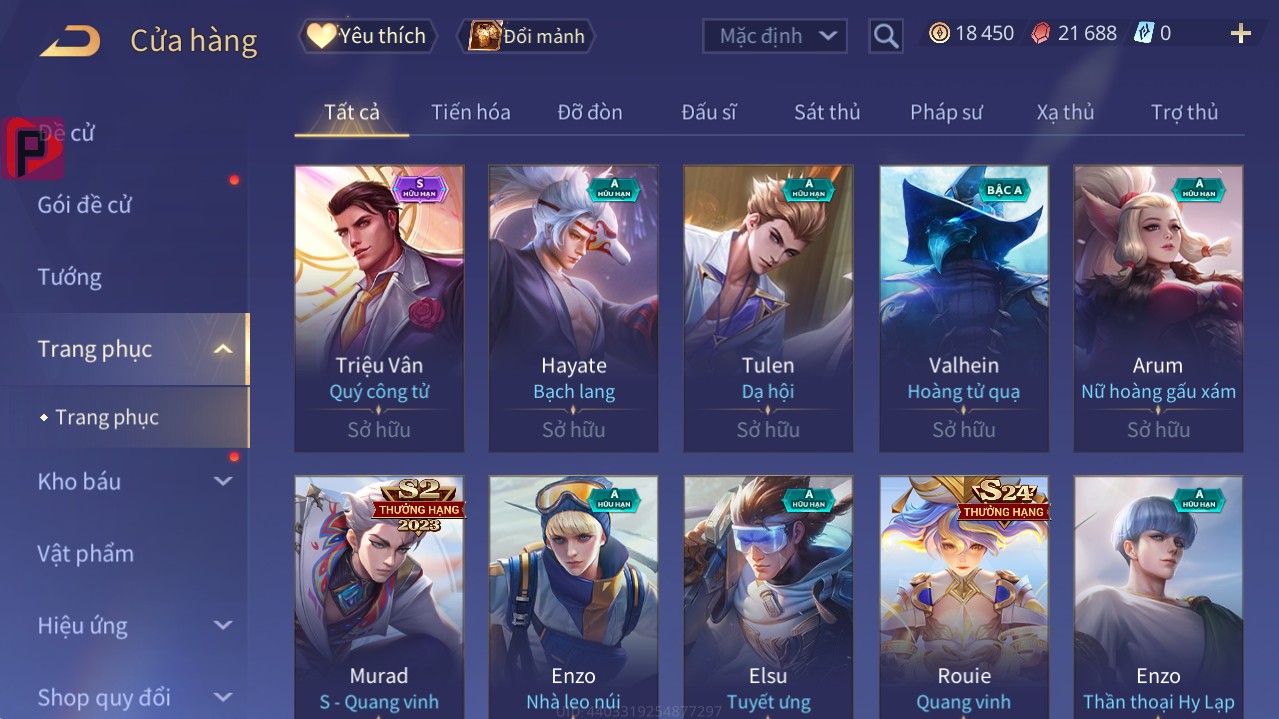Open the Mặc định sort dropdown
The image size is (1279, 719).
point(775,36)
